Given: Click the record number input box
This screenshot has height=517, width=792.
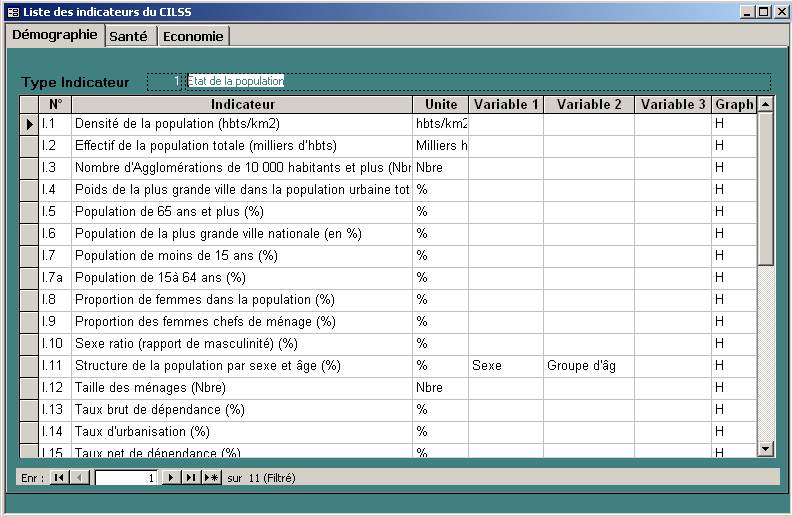Looking at the screenshot, I should [126, 478].
